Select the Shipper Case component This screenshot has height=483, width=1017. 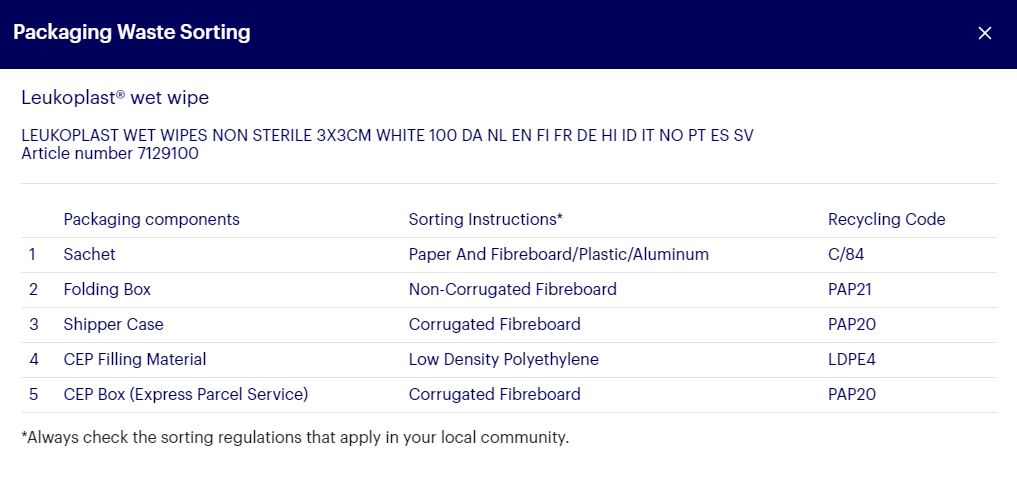114,324
